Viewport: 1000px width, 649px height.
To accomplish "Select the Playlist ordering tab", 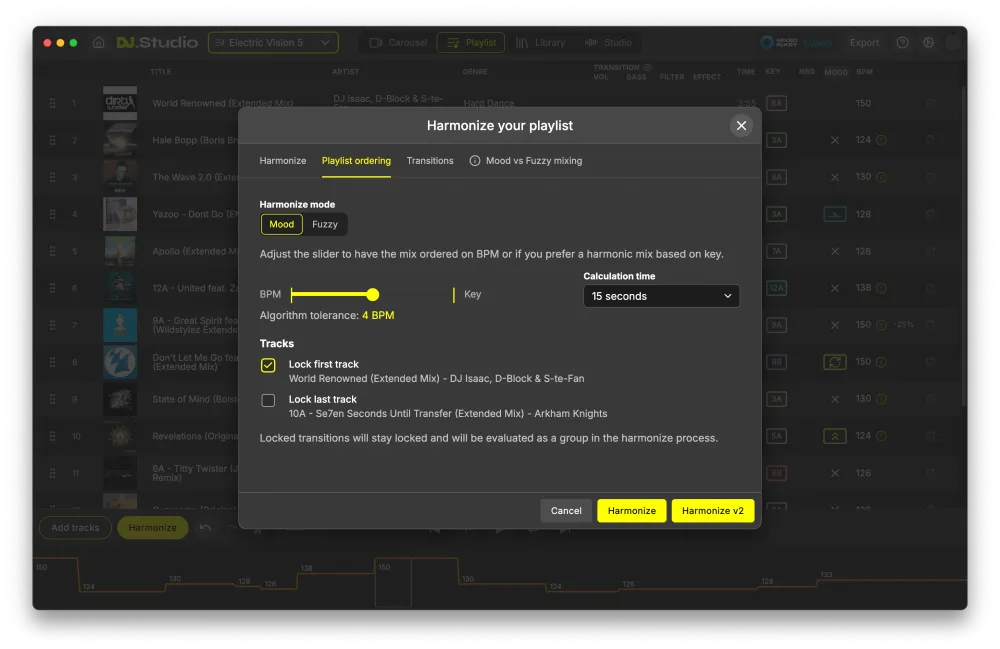I will click(x=356, y=161).
